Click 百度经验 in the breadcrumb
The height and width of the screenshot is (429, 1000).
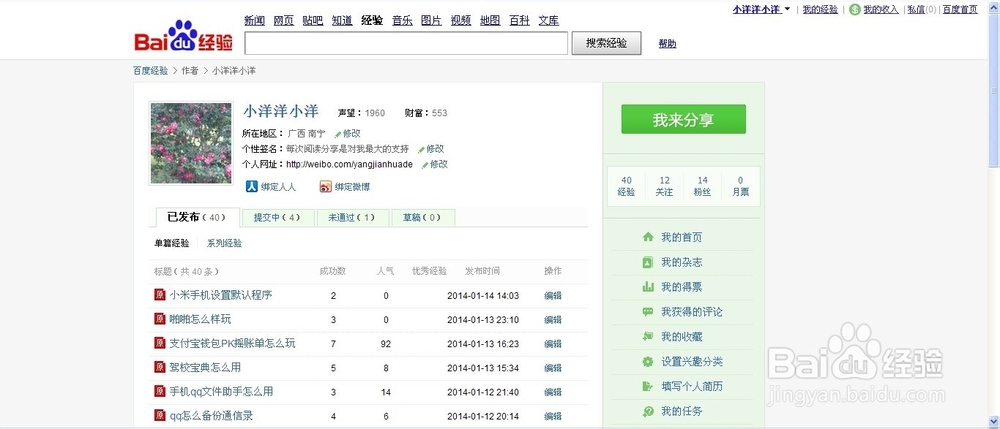click(x=151, y=71)
